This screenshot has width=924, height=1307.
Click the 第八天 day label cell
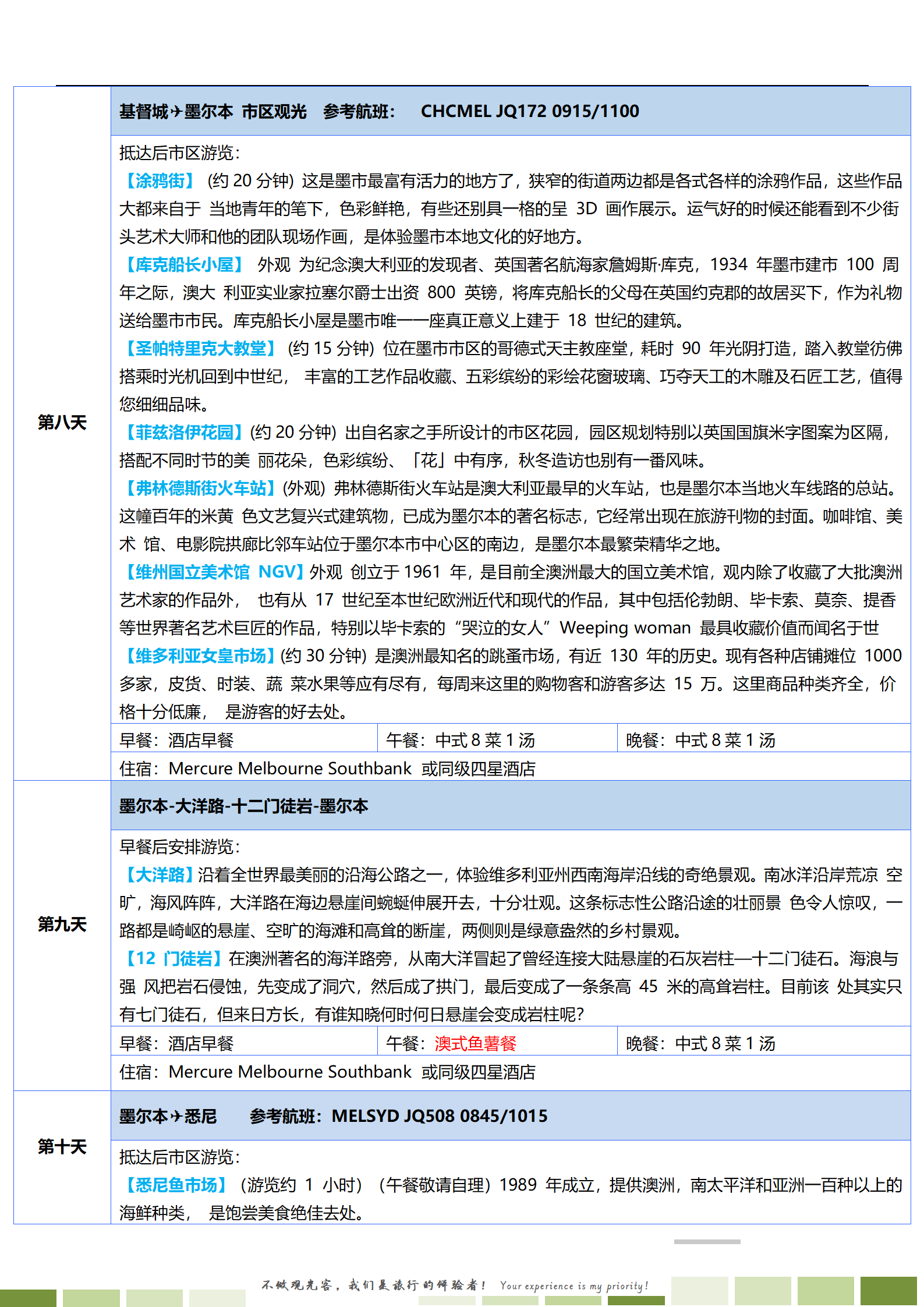tap(62, 423)
